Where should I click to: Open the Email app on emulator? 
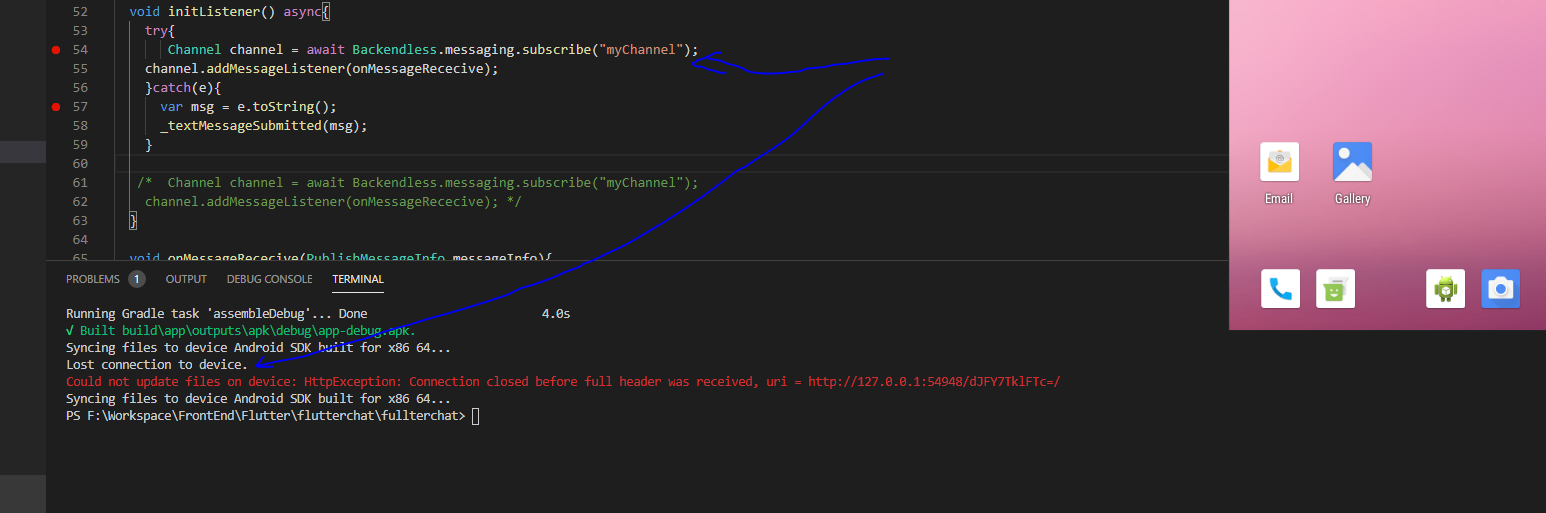coord(1279,162)
